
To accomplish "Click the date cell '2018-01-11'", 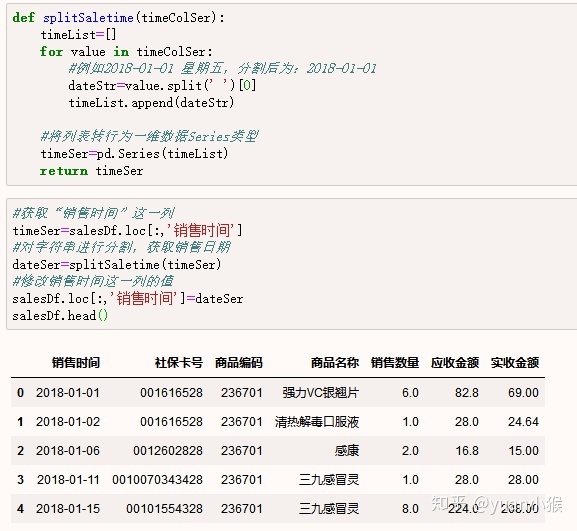I will pyautogui.click(x=68, y=480).
